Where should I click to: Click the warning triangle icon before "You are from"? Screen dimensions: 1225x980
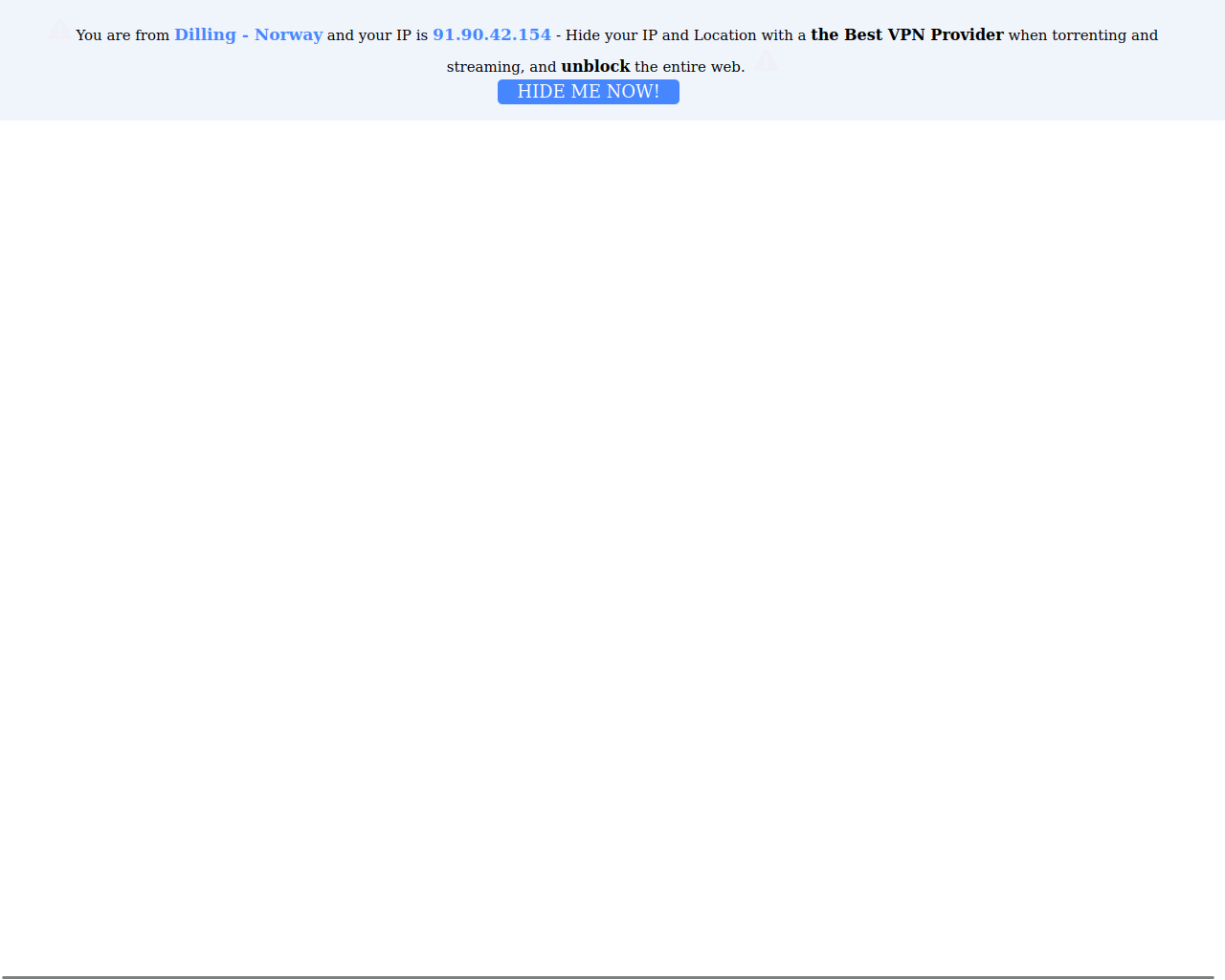[x=59, y=31]
